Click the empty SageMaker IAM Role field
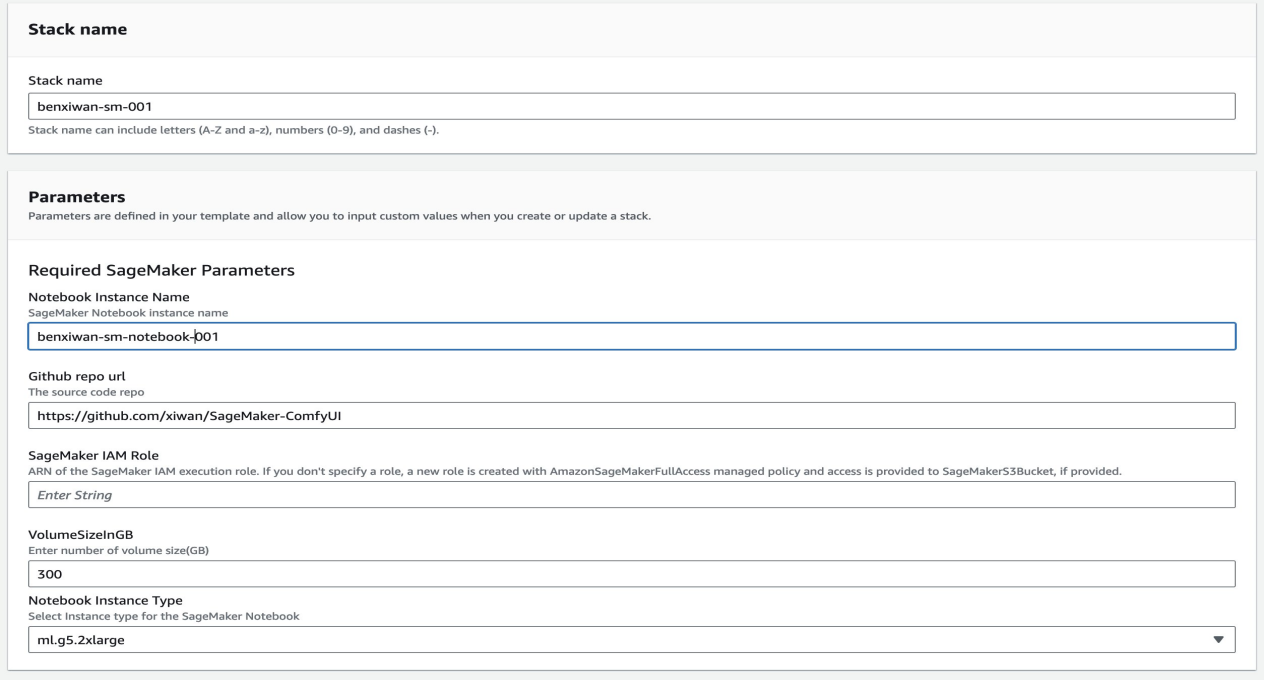Image resolution: width=1264 pixels, height=680 pixels. pos(632,494)
